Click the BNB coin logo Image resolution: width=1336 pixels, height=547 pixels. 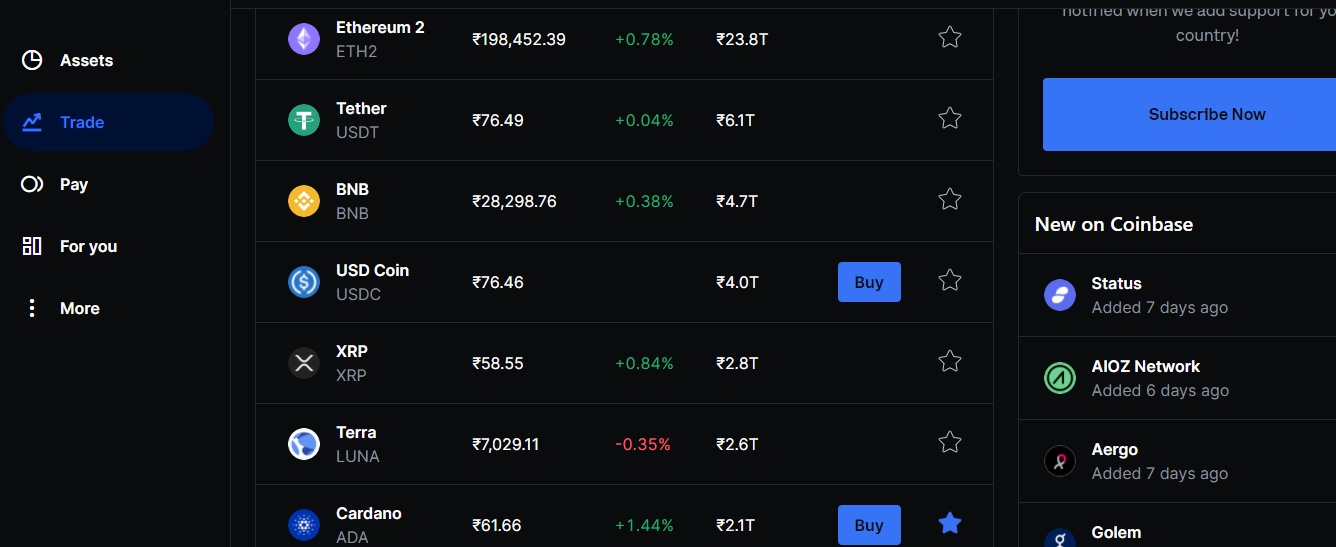(x=304, y=201)
